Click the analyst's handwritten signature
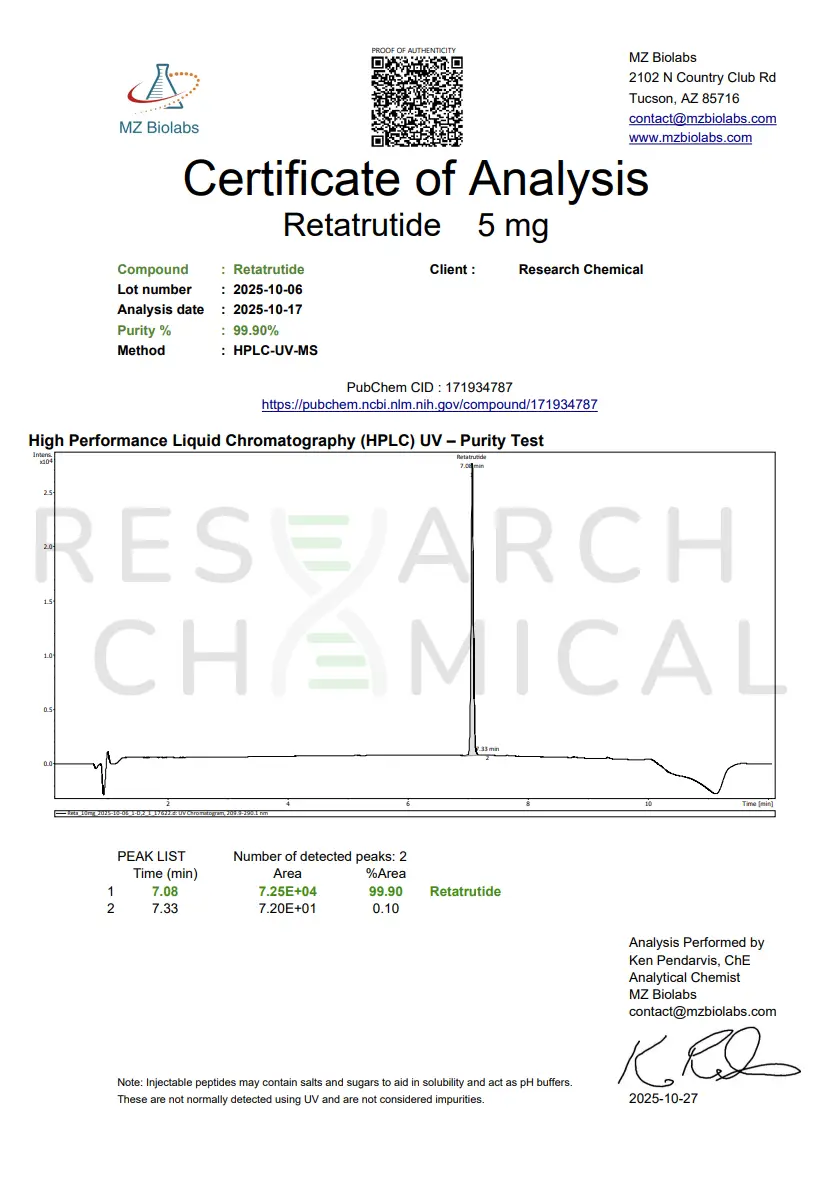This screenshot has width=831, height=1181. pos(708,1059)
